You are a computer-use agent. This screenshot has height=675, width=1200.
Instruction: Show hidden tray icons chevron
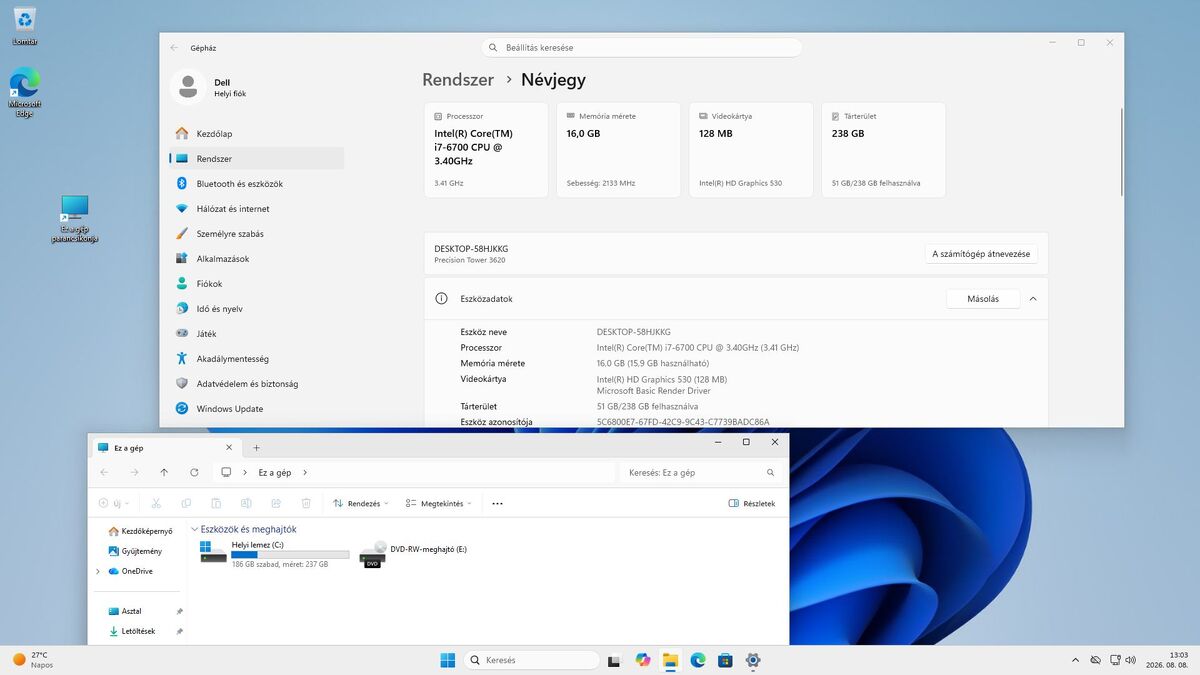(x=1075, y=660)
